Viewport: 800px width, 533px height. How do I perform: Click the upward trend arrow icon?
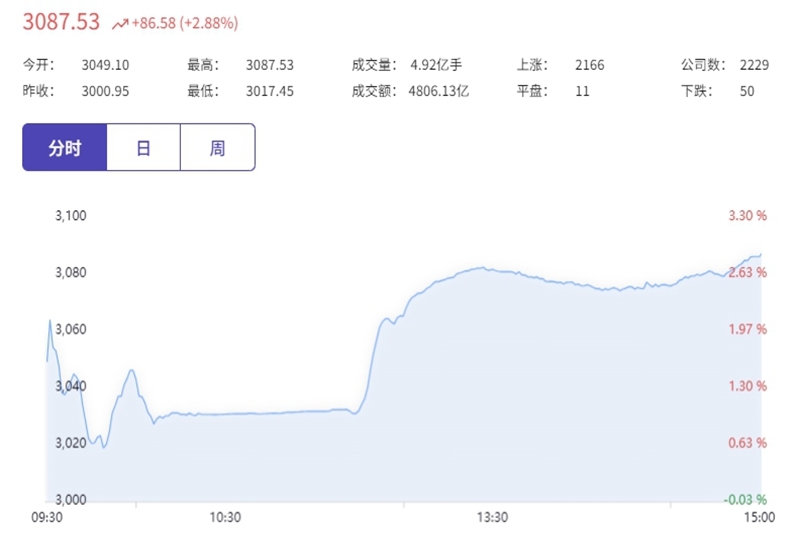(120, 23)
